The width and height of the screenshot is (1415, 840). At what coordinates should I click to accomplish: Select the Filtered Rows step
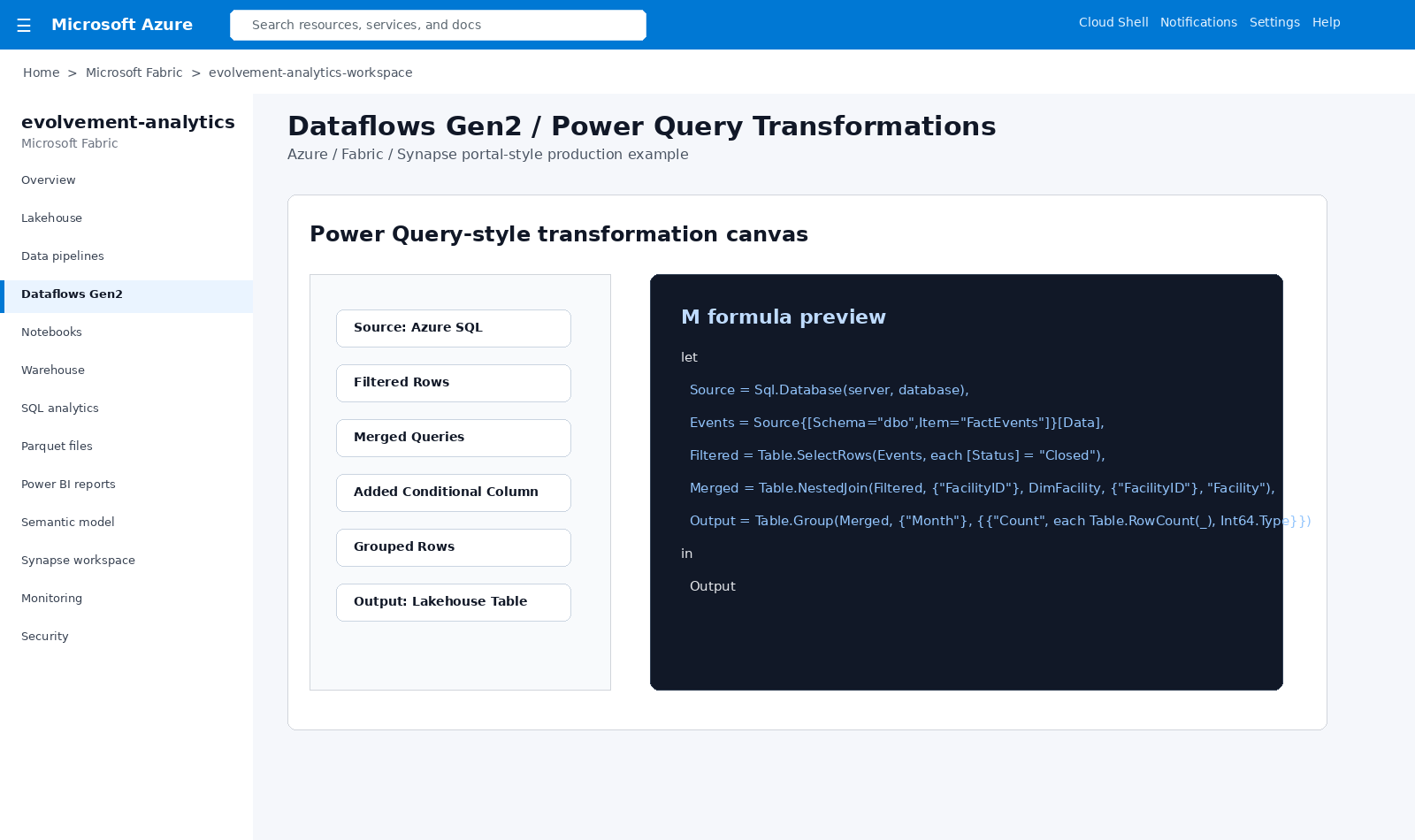point(454,383)
